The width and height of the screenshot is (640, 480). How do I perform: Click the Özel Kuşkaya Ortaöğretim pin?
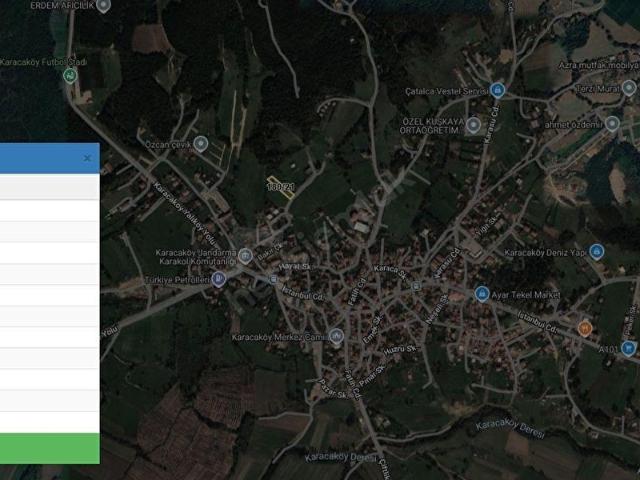pos(473,125)
